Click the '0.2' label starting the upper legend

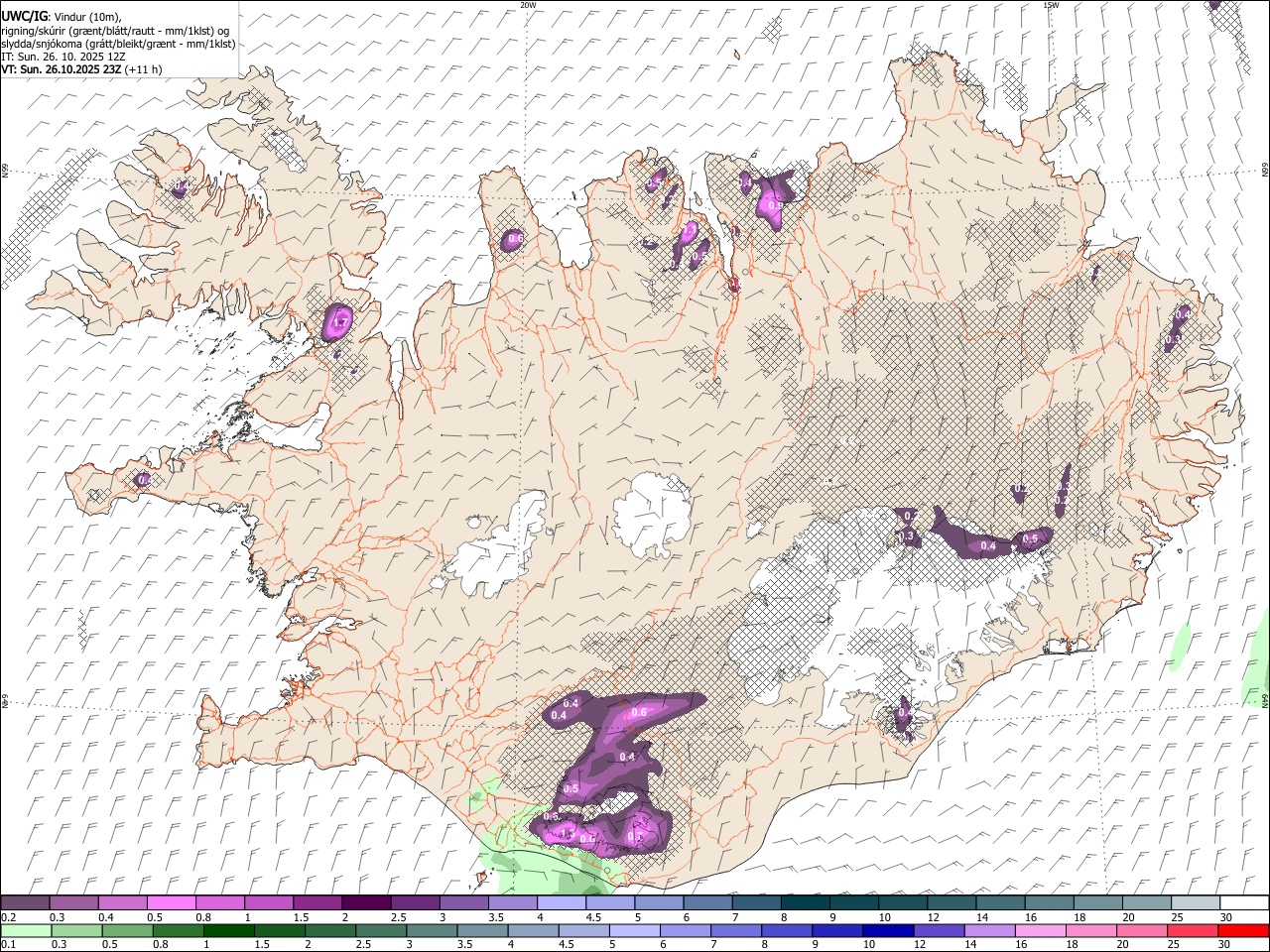(x=8, y=917)
